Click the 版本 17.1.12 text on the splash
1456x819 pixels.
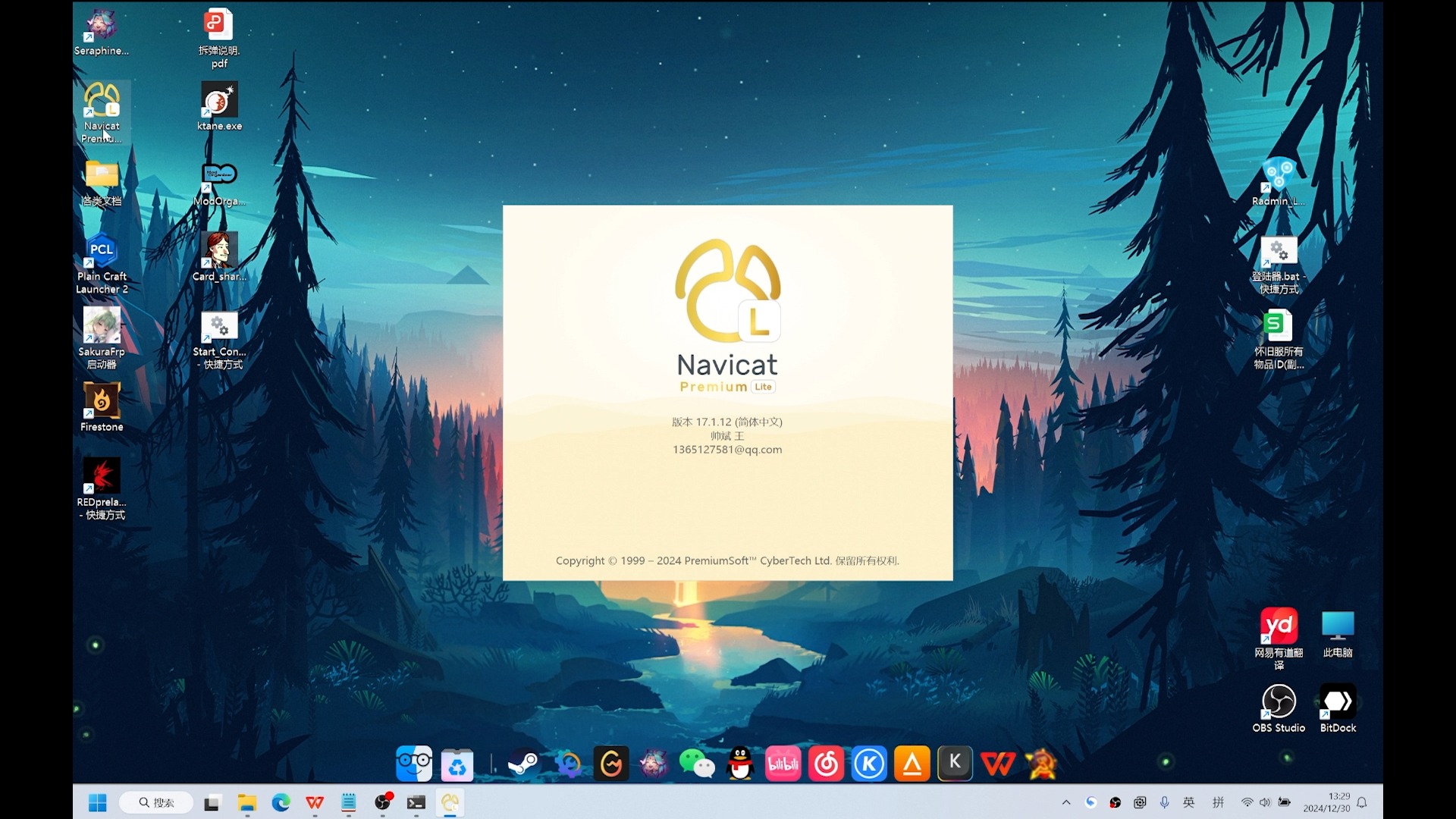(727, 422)
